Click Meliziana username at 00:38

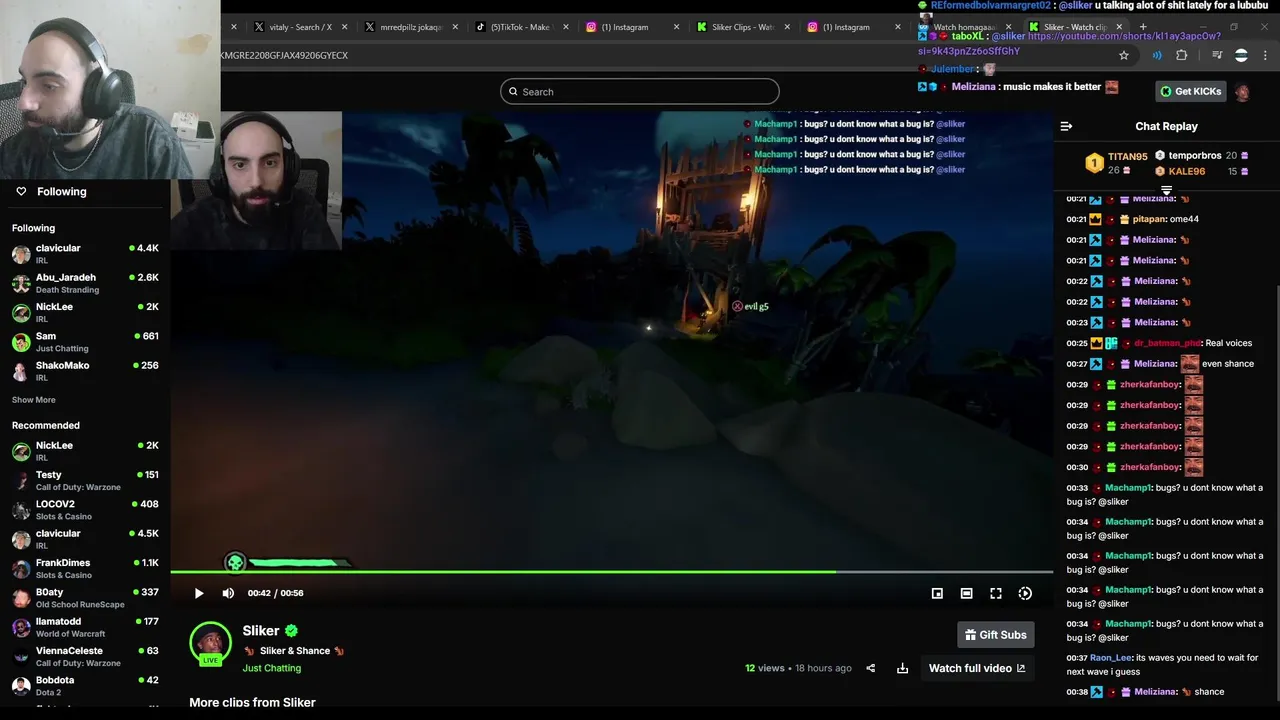coord(1155,692)
